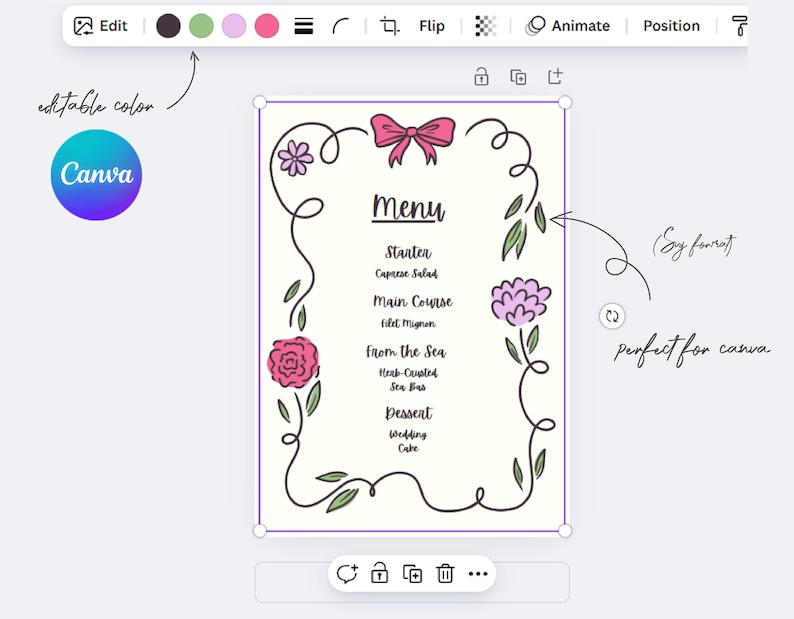The image size is (794, 619).
Task: Click the 'Starter' text on the menu
Action: [408, 252]
